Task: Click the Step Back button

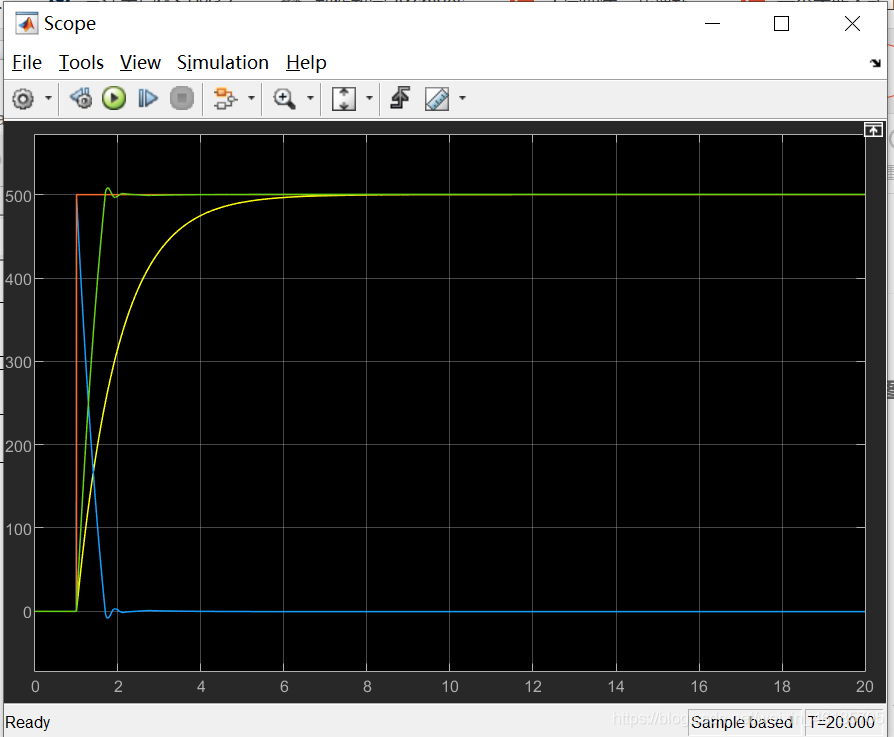Action: point(81,99)
